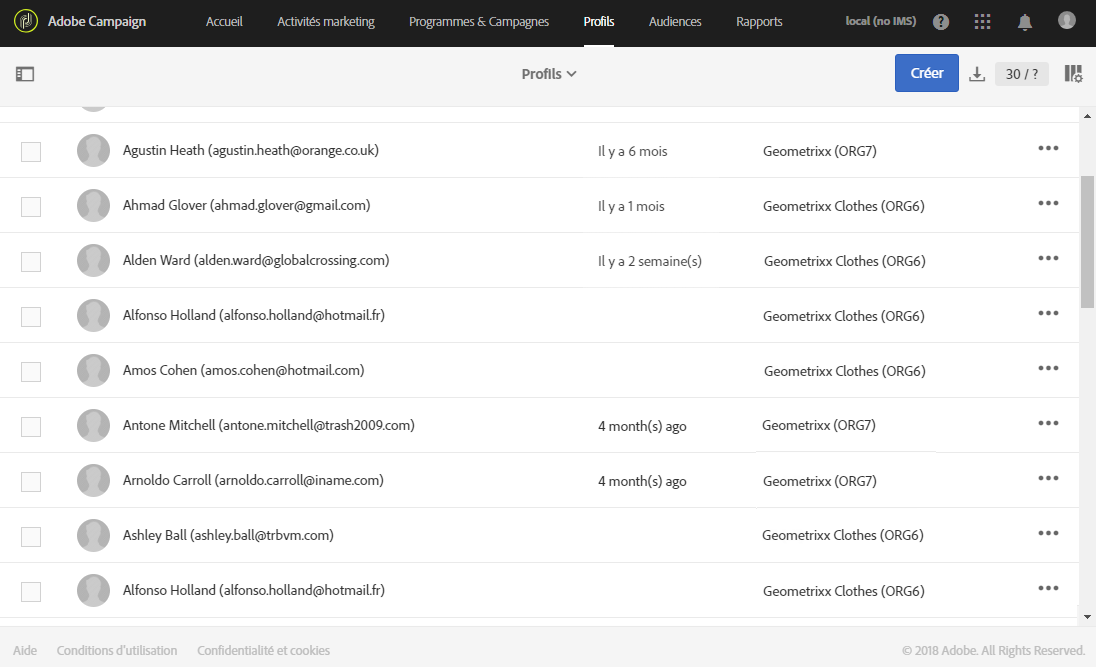Go to the Activités marketing tab
This screenshot has height=667, width=1096.
click(326, 22)
